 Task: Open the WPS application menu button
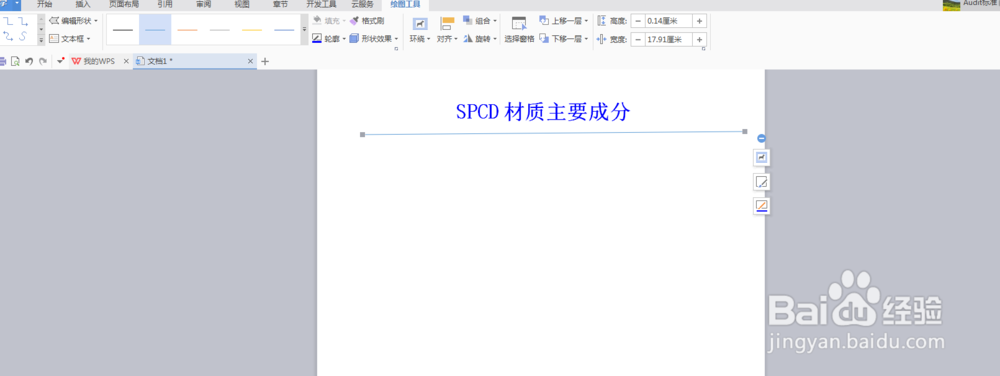(x=10, y=4)
